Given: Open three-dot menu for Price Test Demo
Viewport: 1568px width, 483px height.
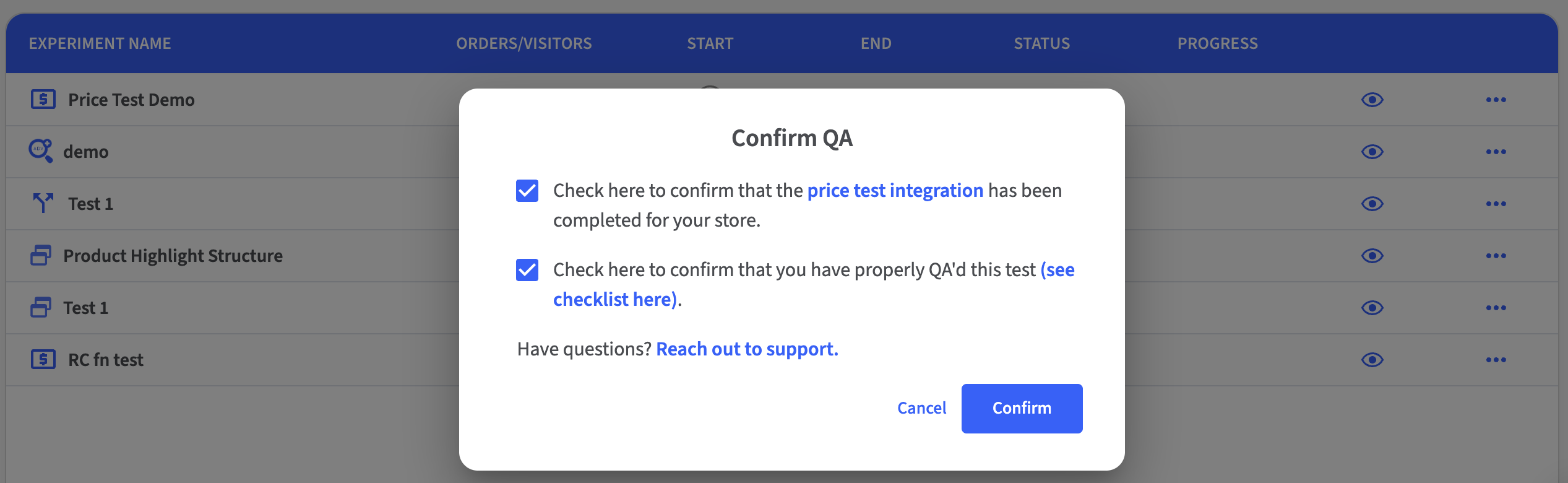Looking at the screenshot, I should tap(1496, 100).
